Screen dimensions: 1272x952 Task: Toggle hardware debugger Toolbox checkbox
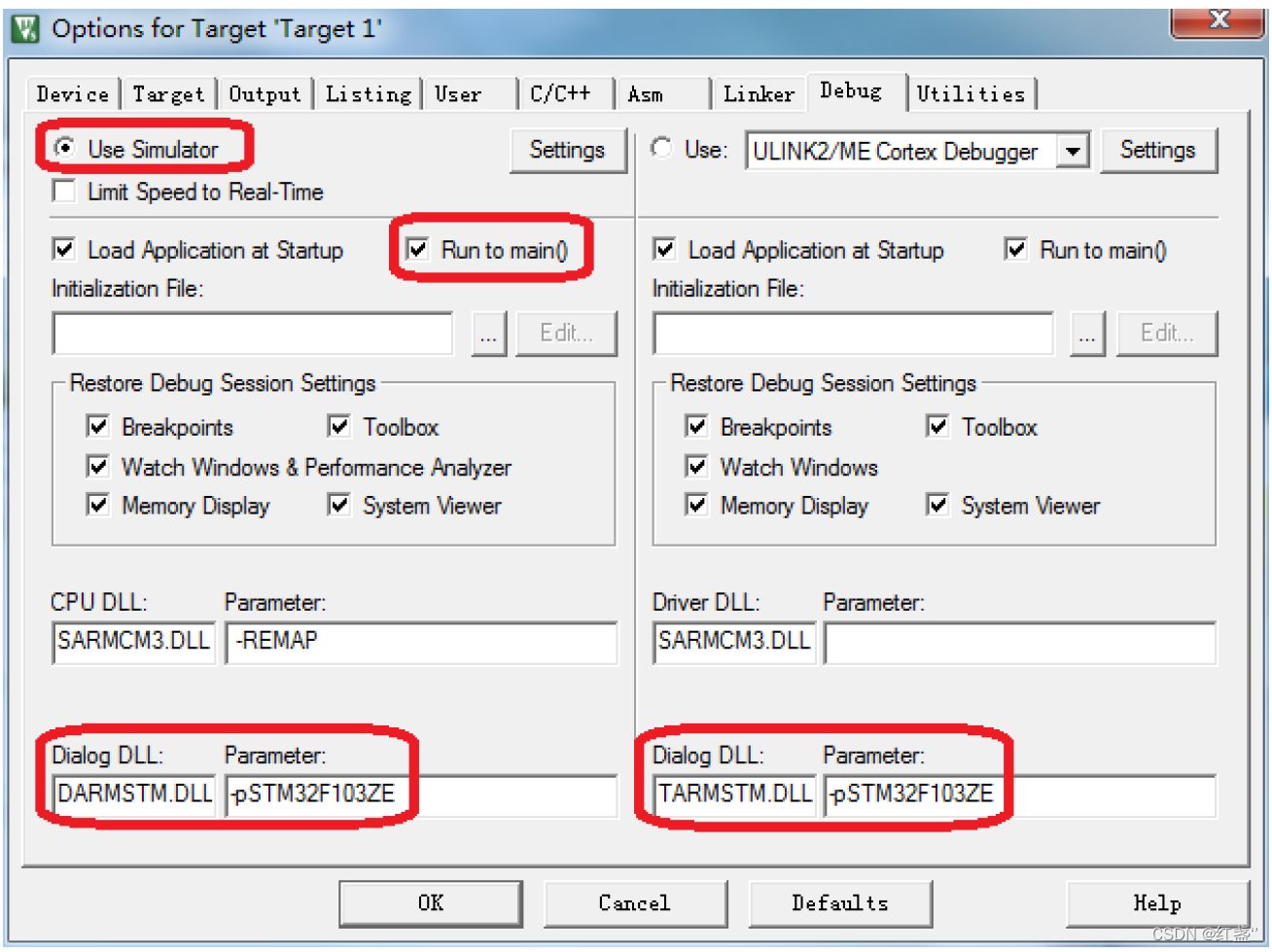tap(938, 426)
